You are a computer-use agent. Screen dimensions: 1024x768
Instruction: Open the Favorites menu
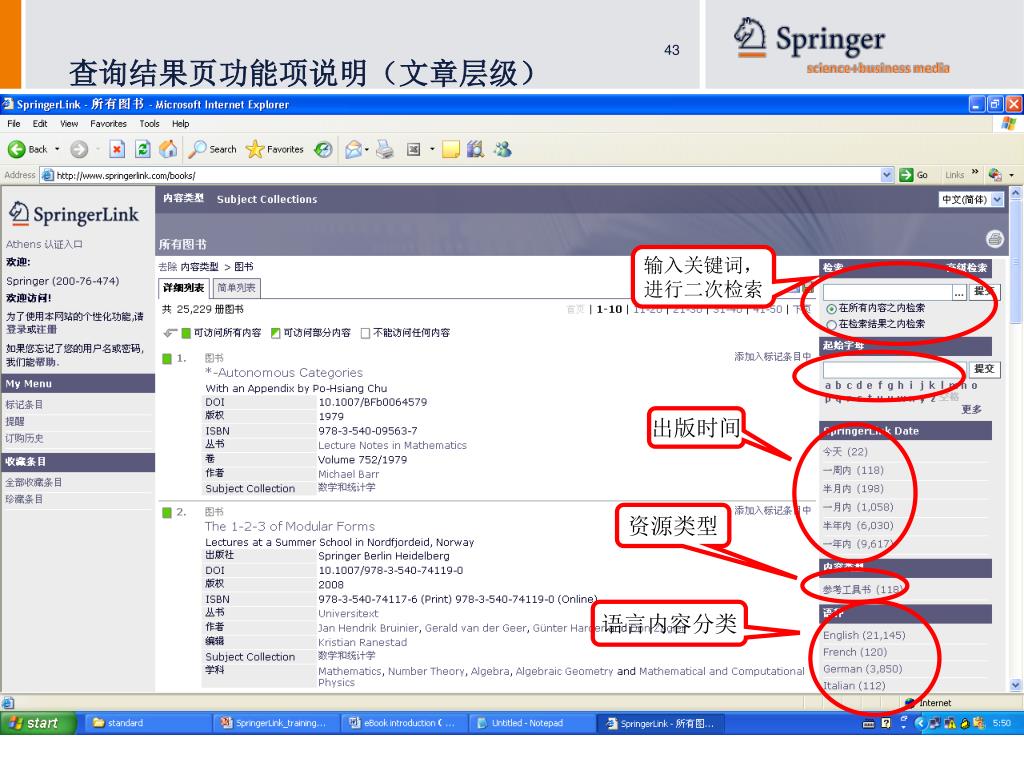point(108,123)
